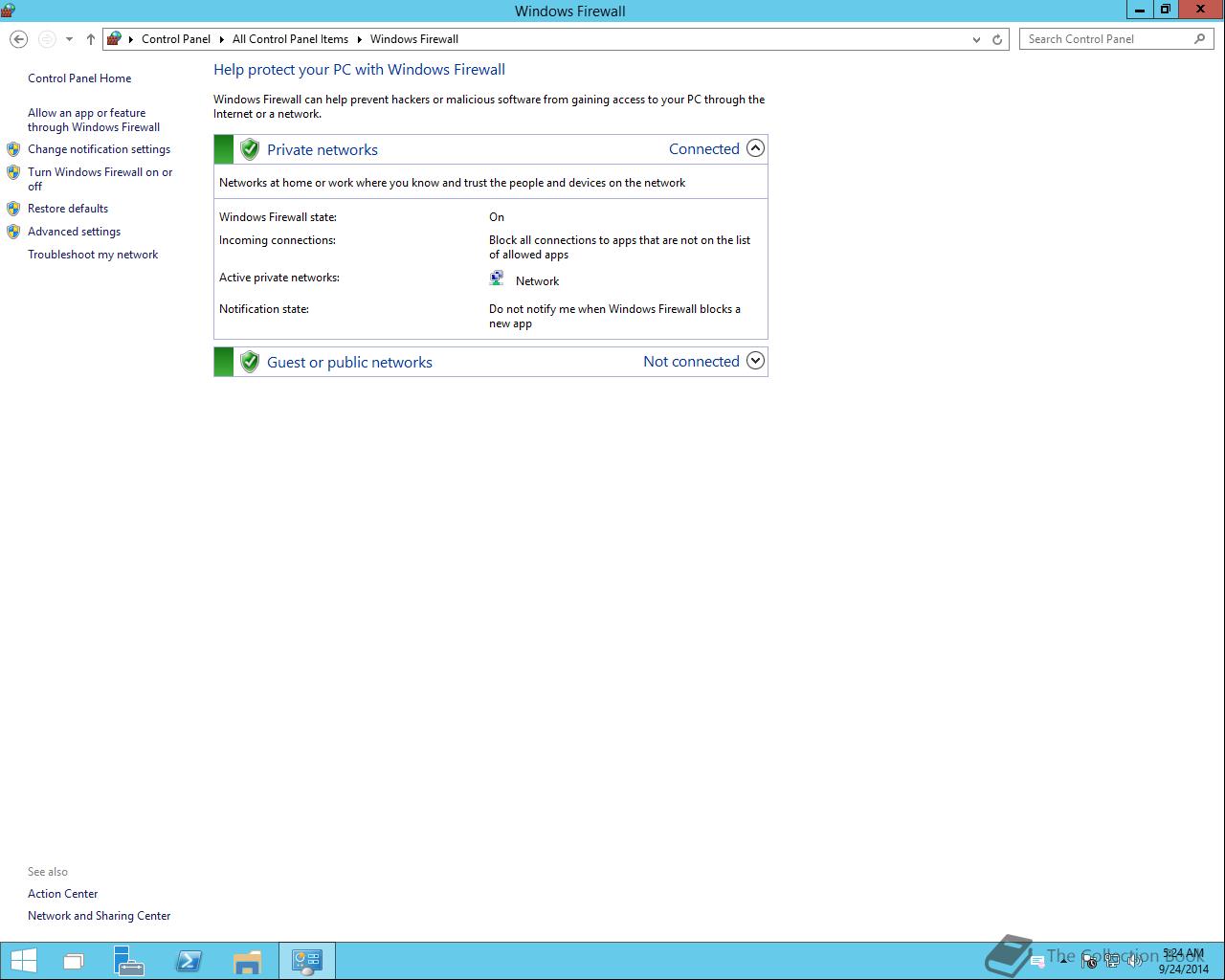Open Action Center under See also
Image resolution: width=1225 pixels, height=980 pixels.
62,894
